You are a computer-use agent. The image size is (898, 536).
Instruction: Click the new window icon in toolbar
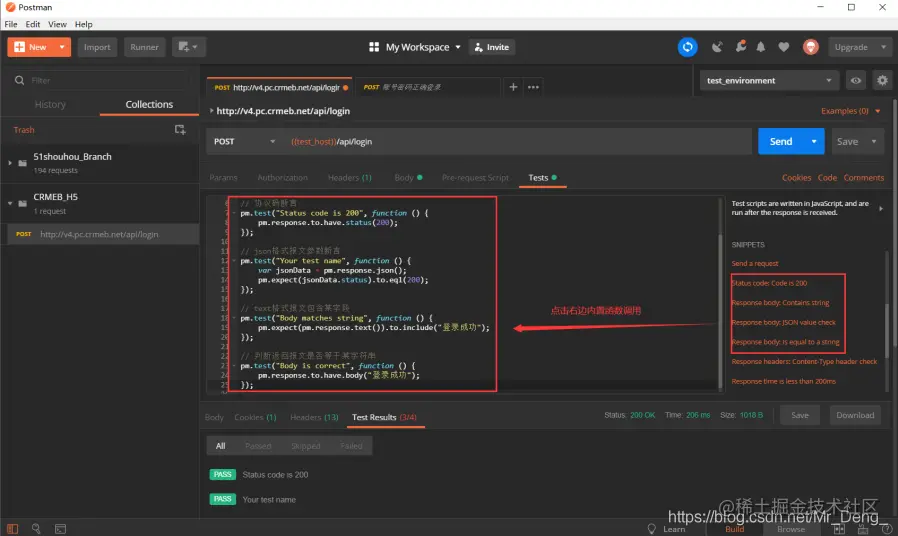coord(188,47)
